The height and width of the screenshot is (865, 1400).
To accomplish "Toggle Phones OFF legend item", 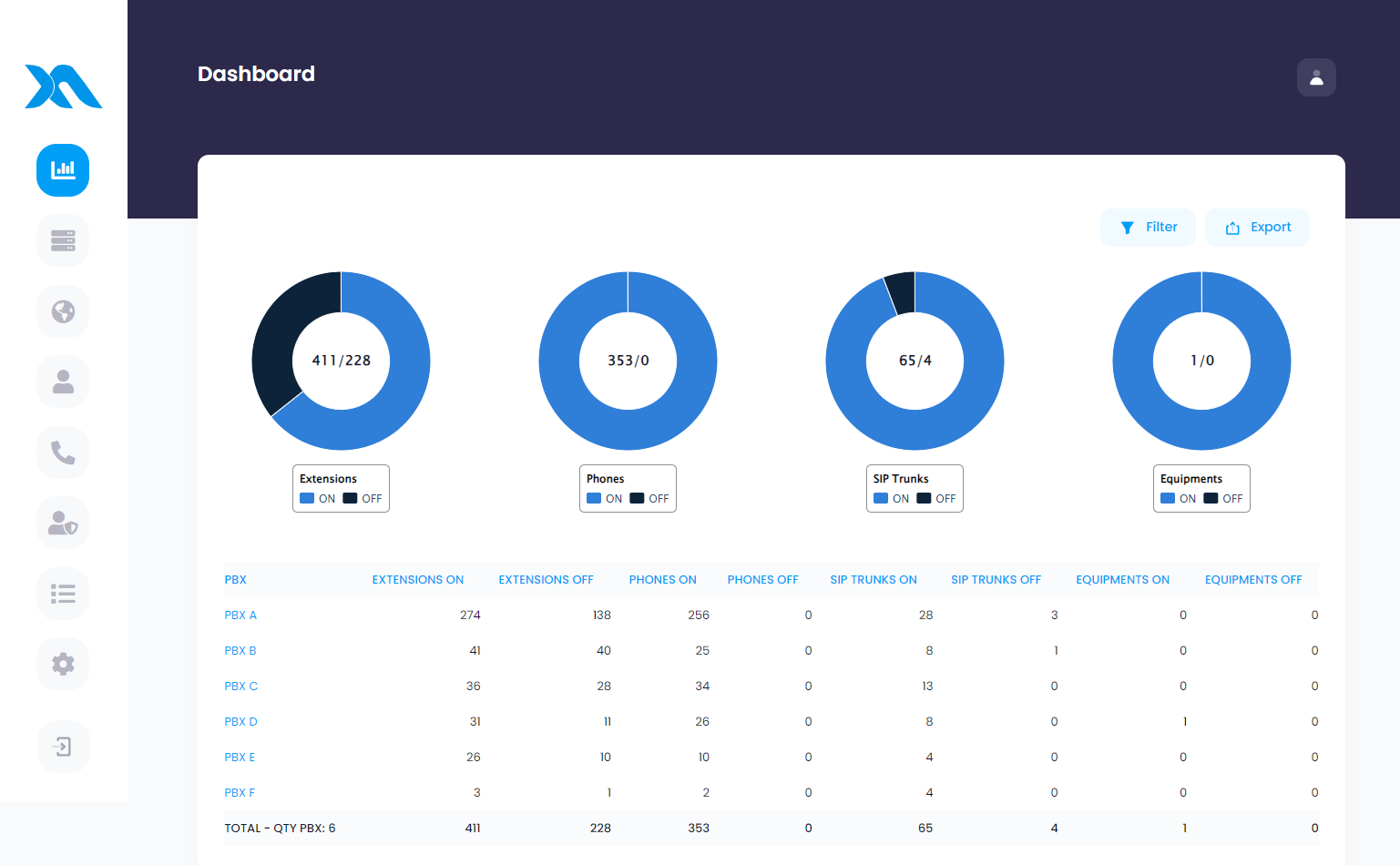I will coord(649,498).
